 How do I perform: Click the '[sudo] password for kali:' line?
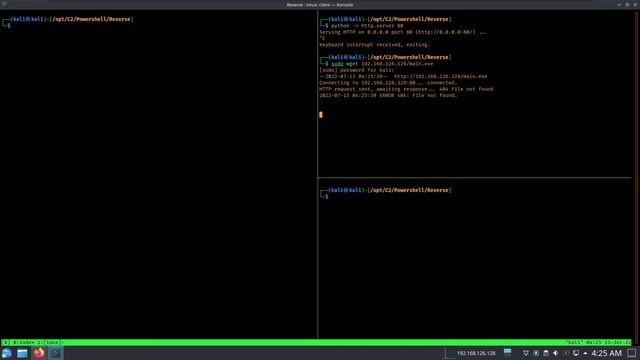click(357, 70)
